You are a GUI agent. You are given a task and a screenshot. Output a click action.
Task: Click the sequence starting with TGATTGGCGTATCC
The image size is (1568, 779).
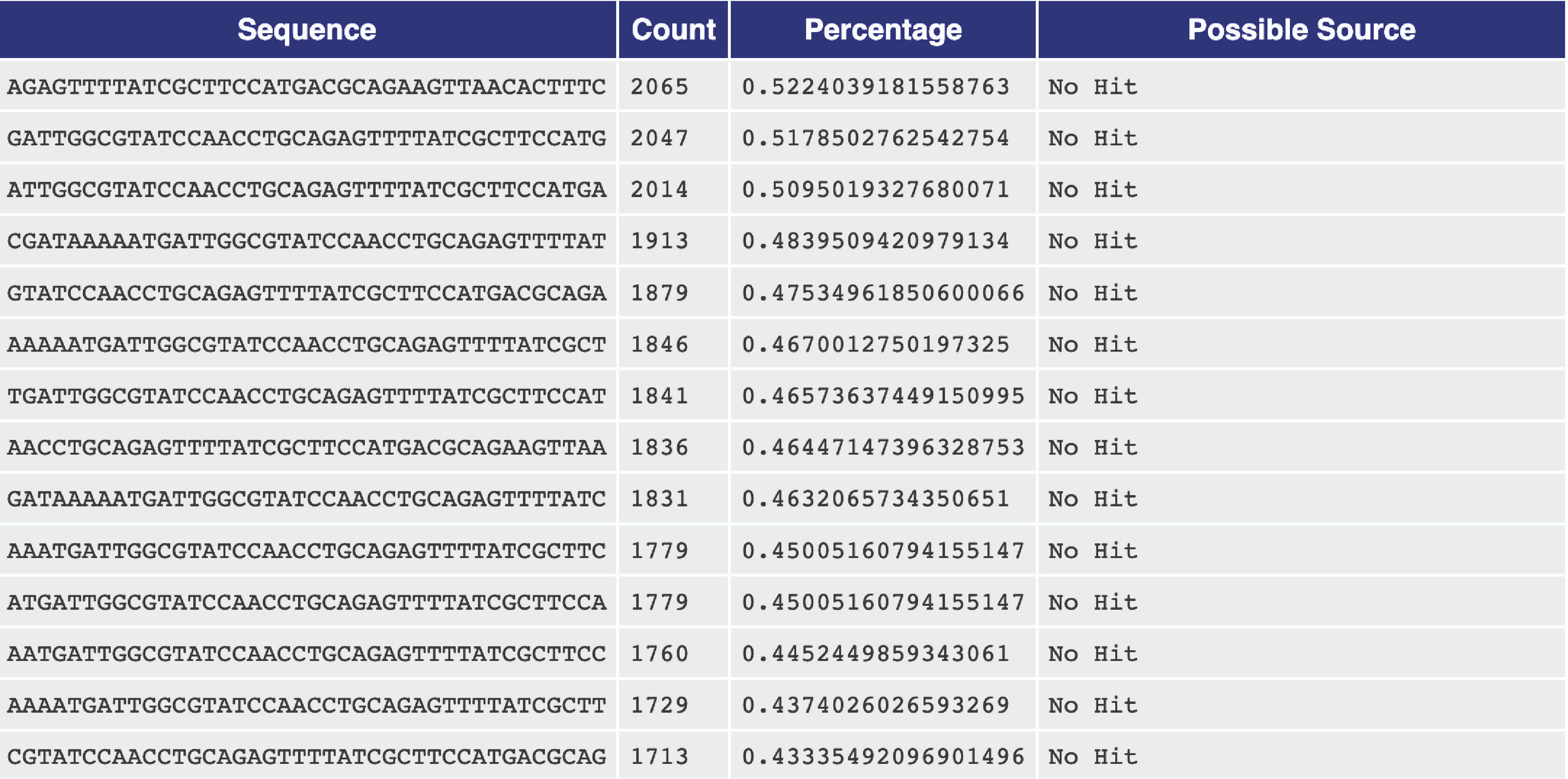(x=307, y=396)
